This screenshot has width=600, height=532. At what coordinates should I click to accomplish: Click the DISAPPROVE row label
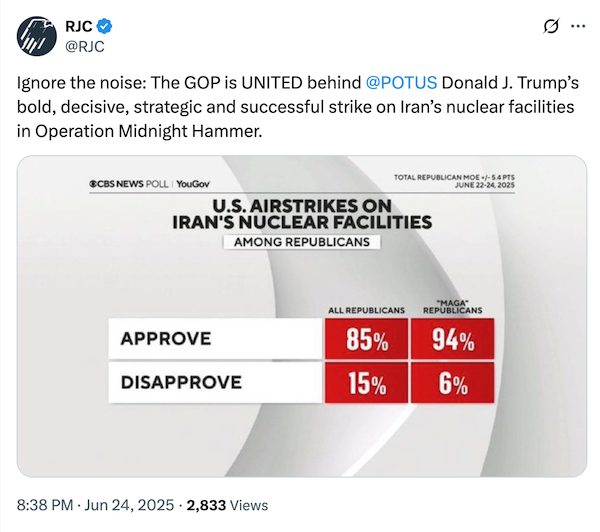point(182,382)
